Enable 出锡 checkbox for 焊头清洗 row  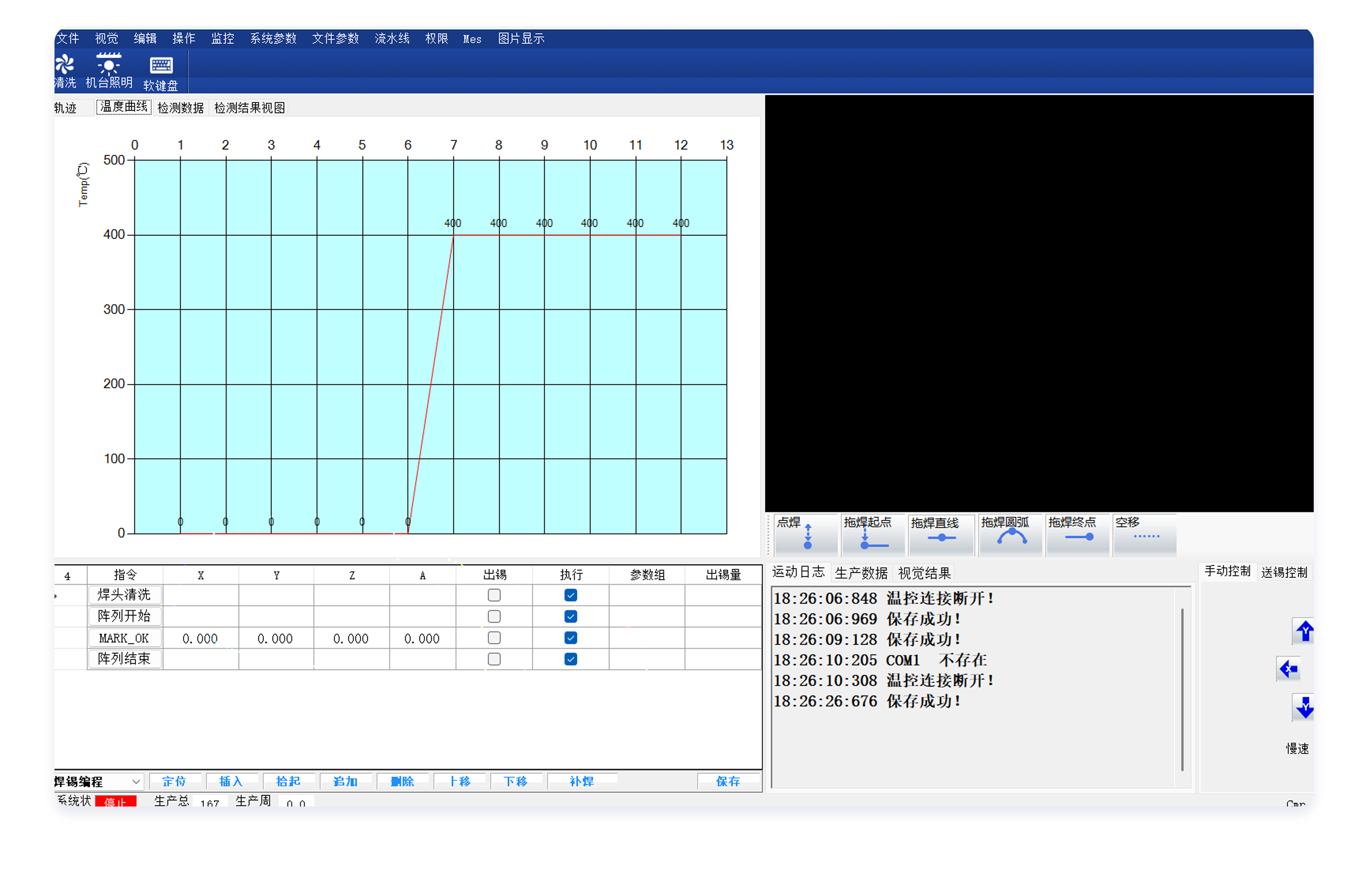[x=494, y=595]
